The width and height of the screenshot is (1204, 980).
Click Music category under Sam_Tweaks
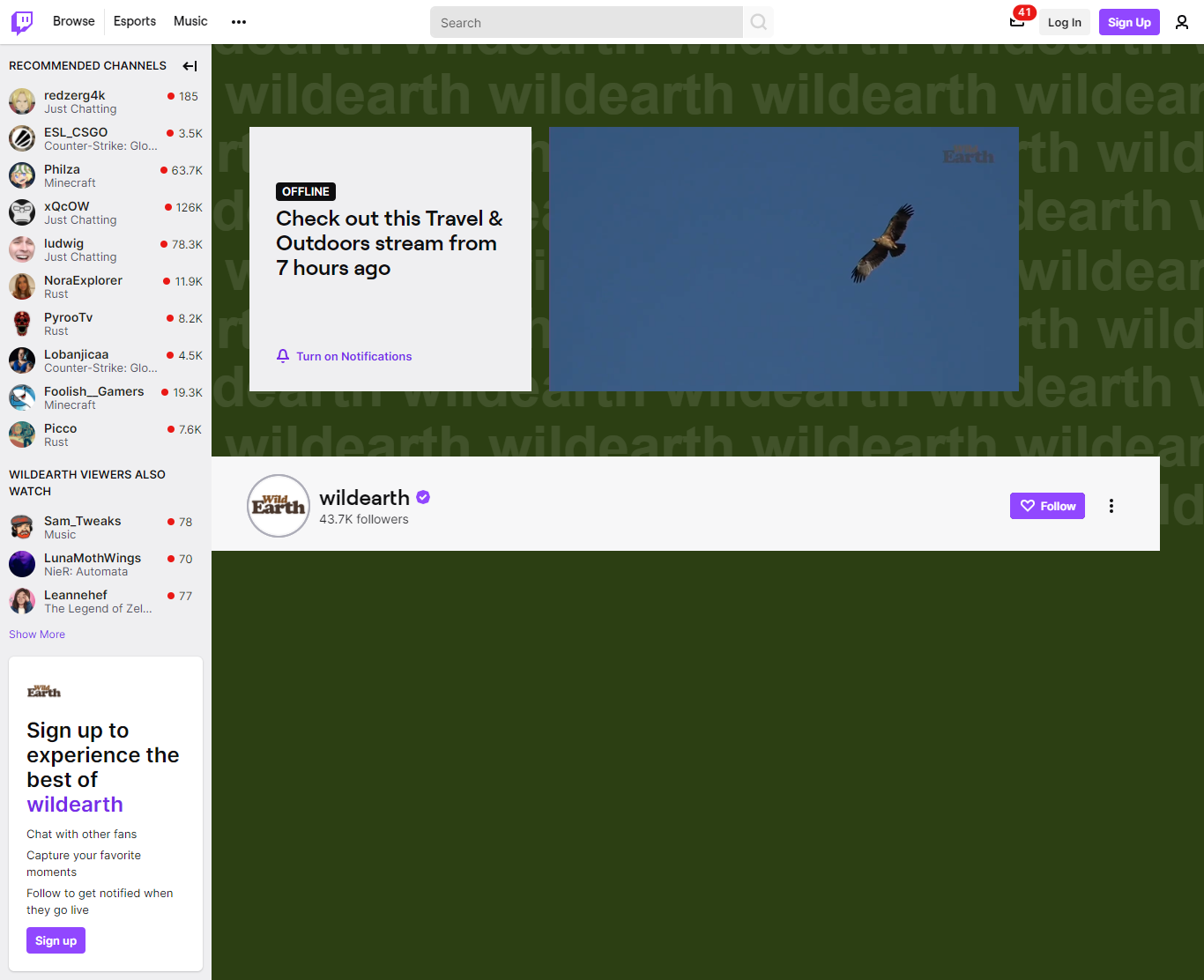tap(60, 535)
